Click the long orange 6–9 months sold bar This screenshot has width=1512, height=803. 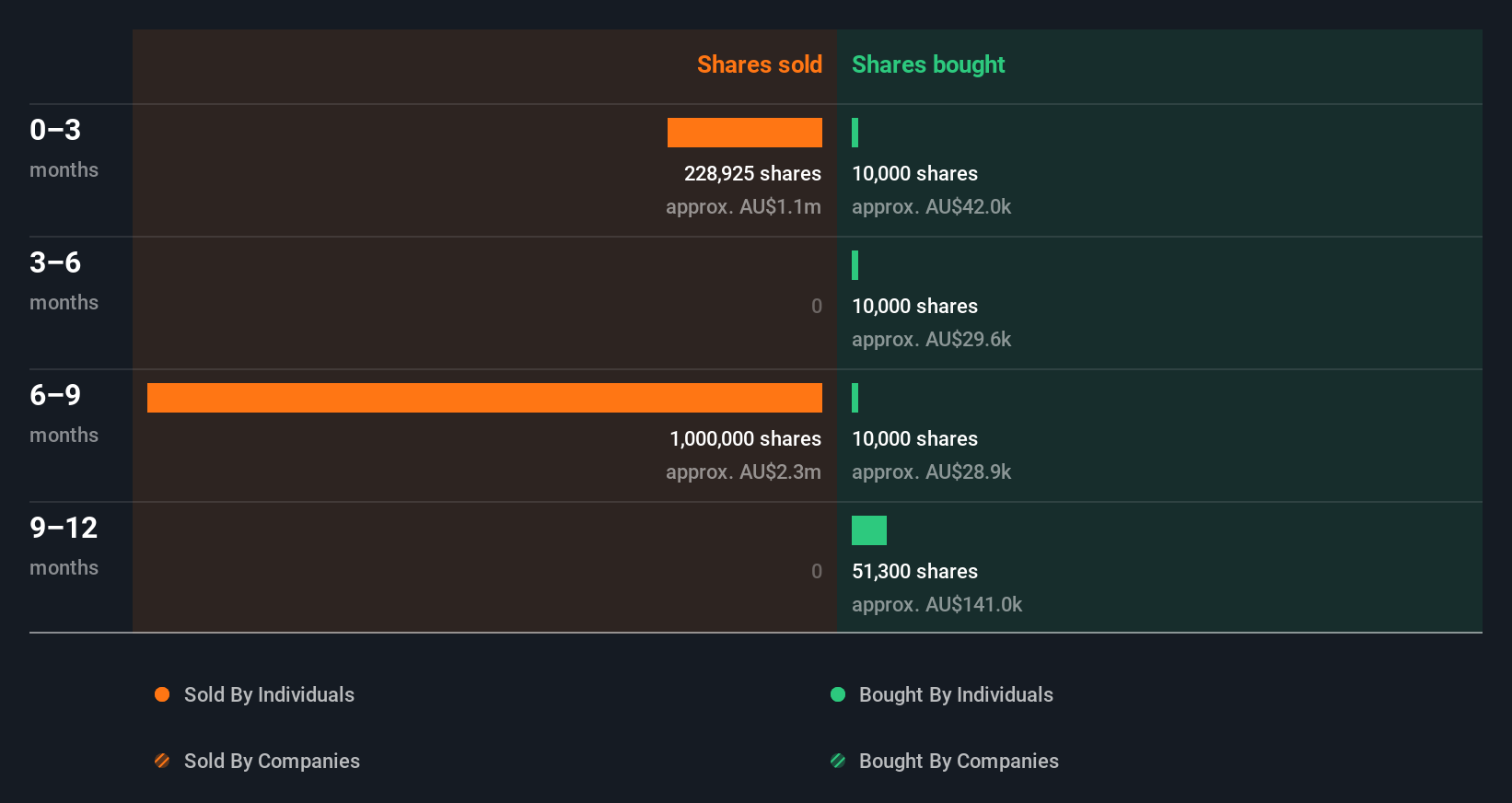484,398
